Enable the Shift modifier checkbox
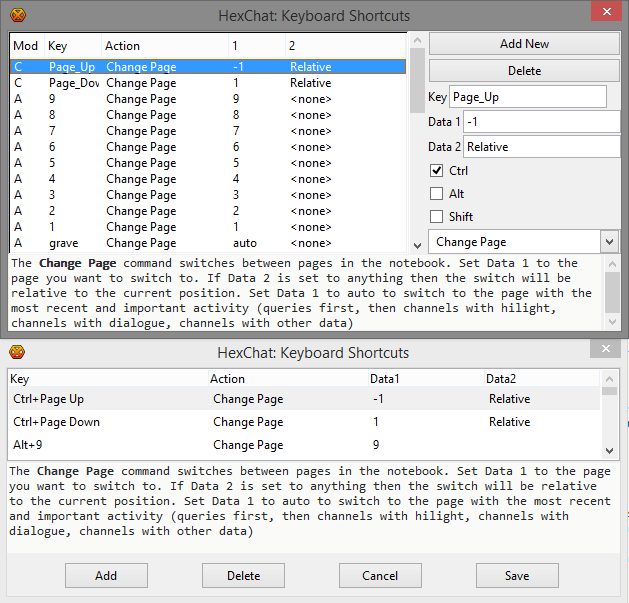 click(x=436, y=217)
